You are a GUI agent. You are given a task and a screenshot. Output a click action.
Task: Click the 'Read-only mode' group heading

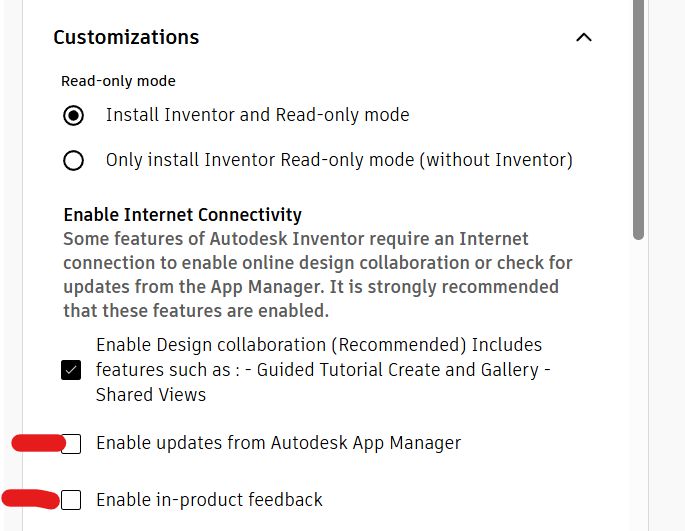[x=118, y=81]
